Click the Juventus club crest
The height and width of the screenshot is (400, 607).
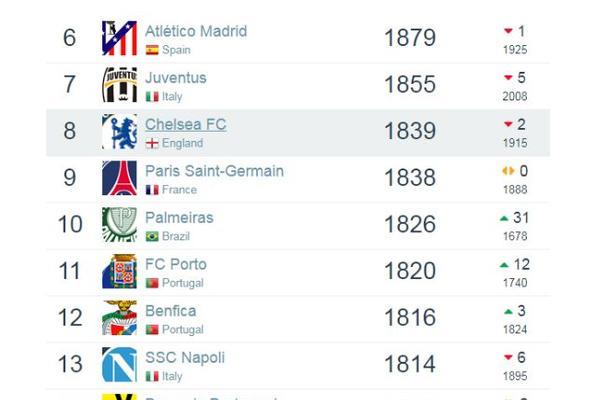(119, 85)
